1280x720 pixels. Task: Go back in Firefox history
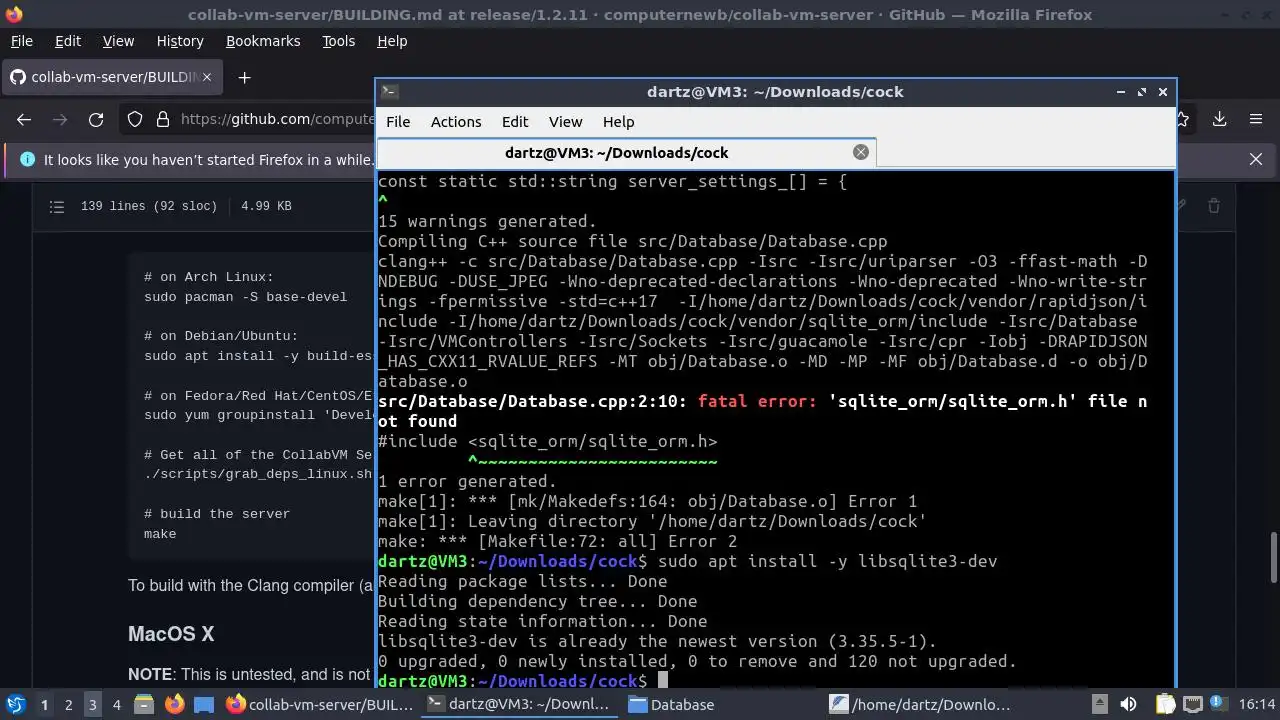tap(24, 119)
